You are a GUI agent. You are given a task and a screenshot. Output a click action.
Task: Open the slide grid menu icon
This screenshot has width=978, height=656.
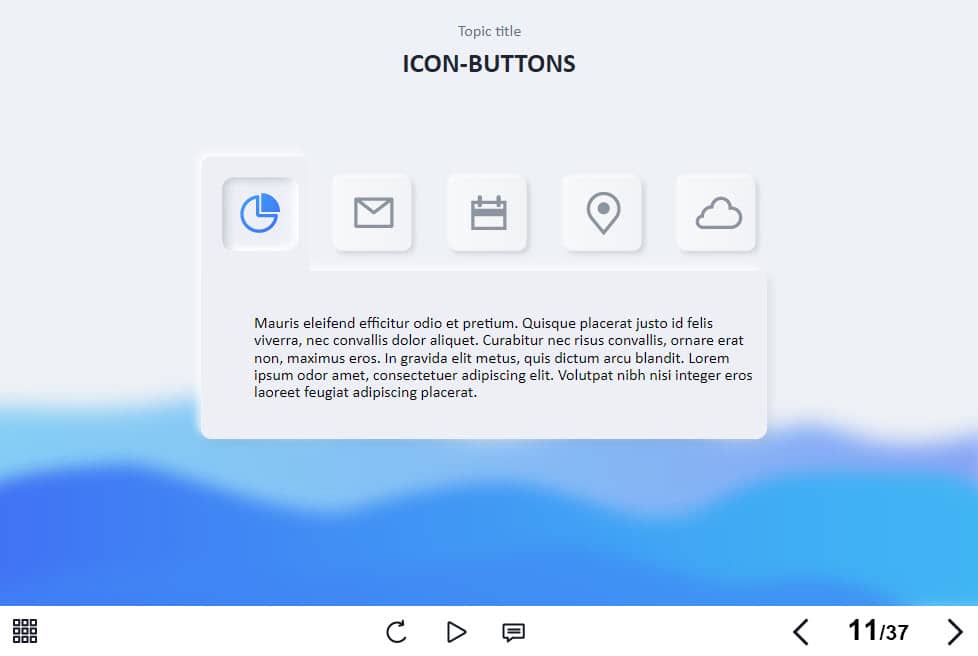[25, 631]
